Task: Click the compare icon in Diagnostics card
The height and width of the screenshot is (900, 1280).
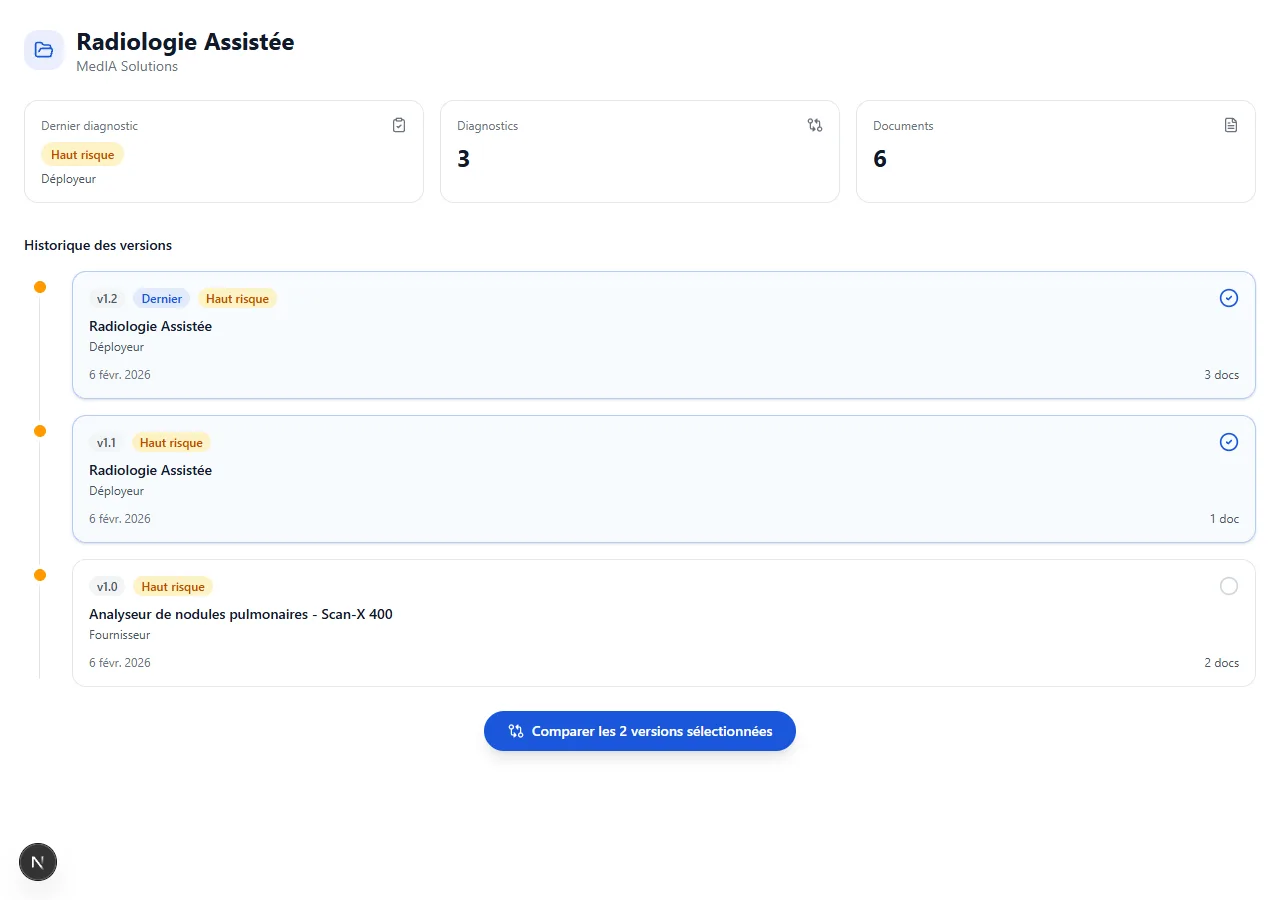Action: point(815,125)
